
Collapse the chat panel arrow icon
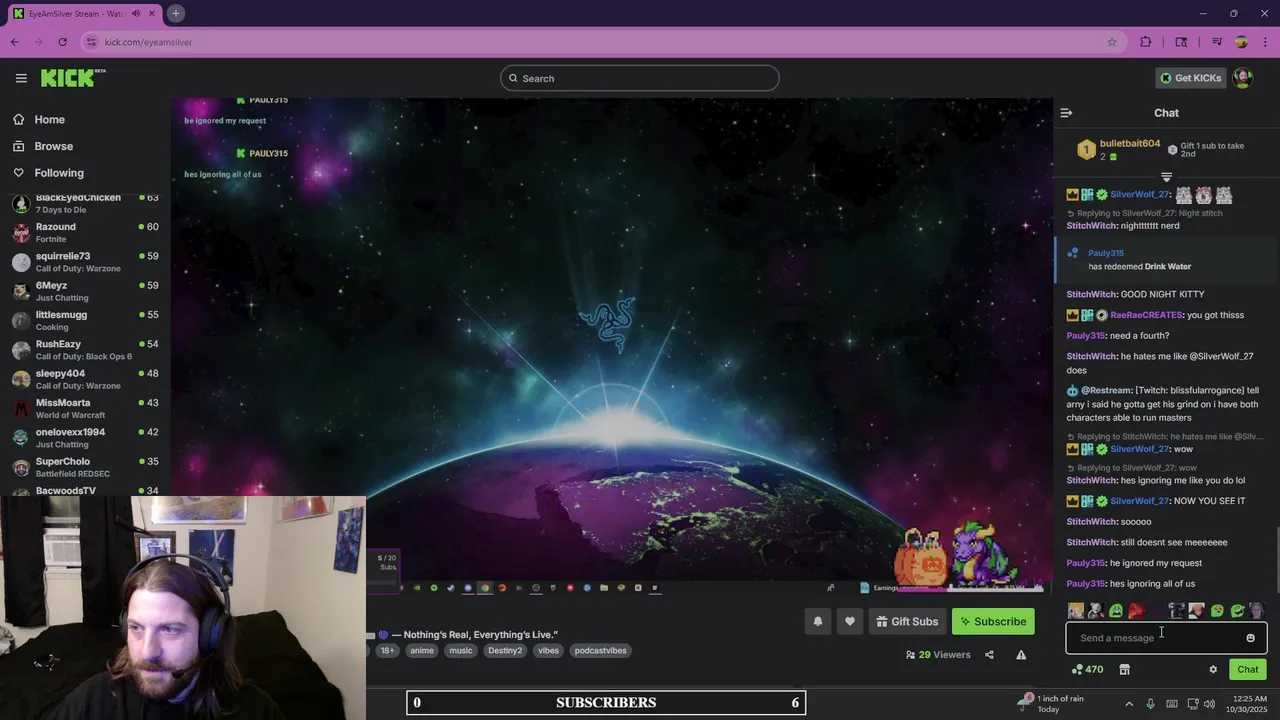1066,113
